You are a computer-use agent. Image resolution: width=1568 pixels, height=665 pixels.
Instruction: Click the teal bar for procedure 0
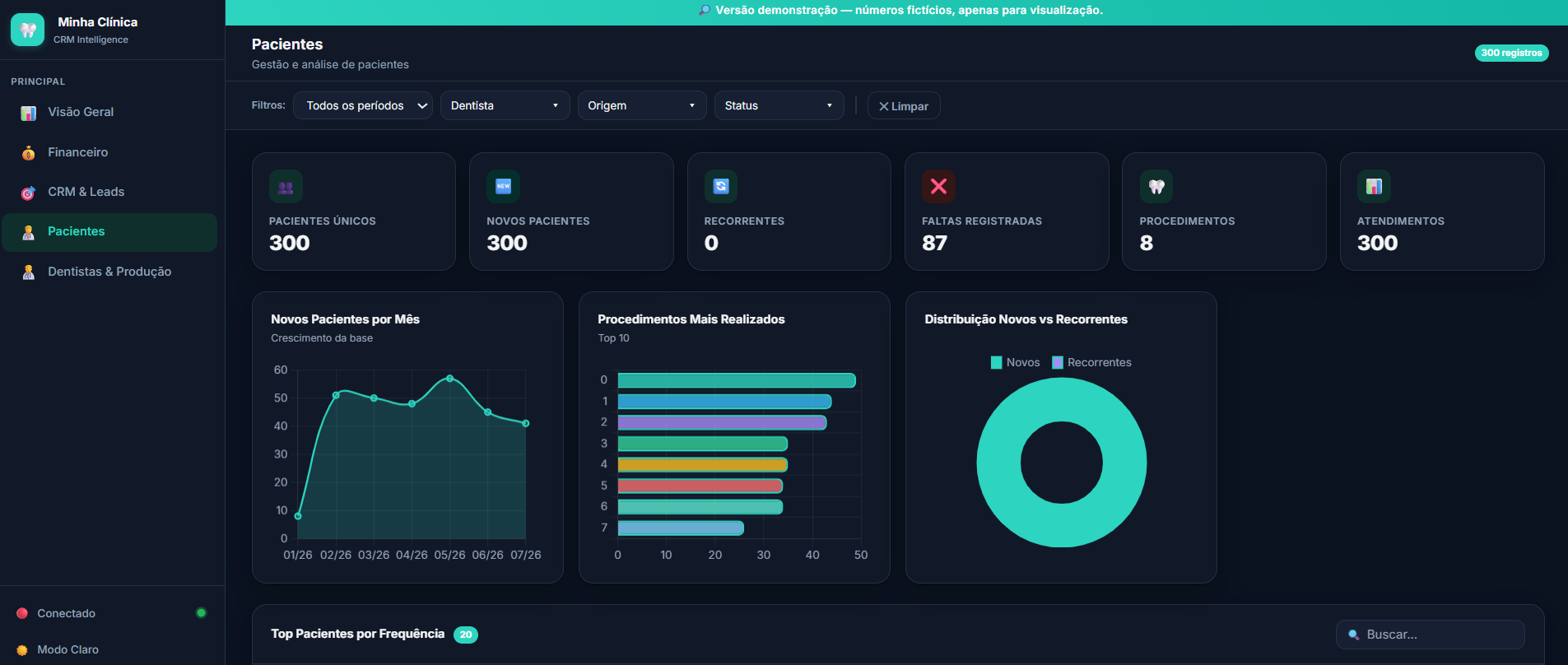tap(737, 380)
